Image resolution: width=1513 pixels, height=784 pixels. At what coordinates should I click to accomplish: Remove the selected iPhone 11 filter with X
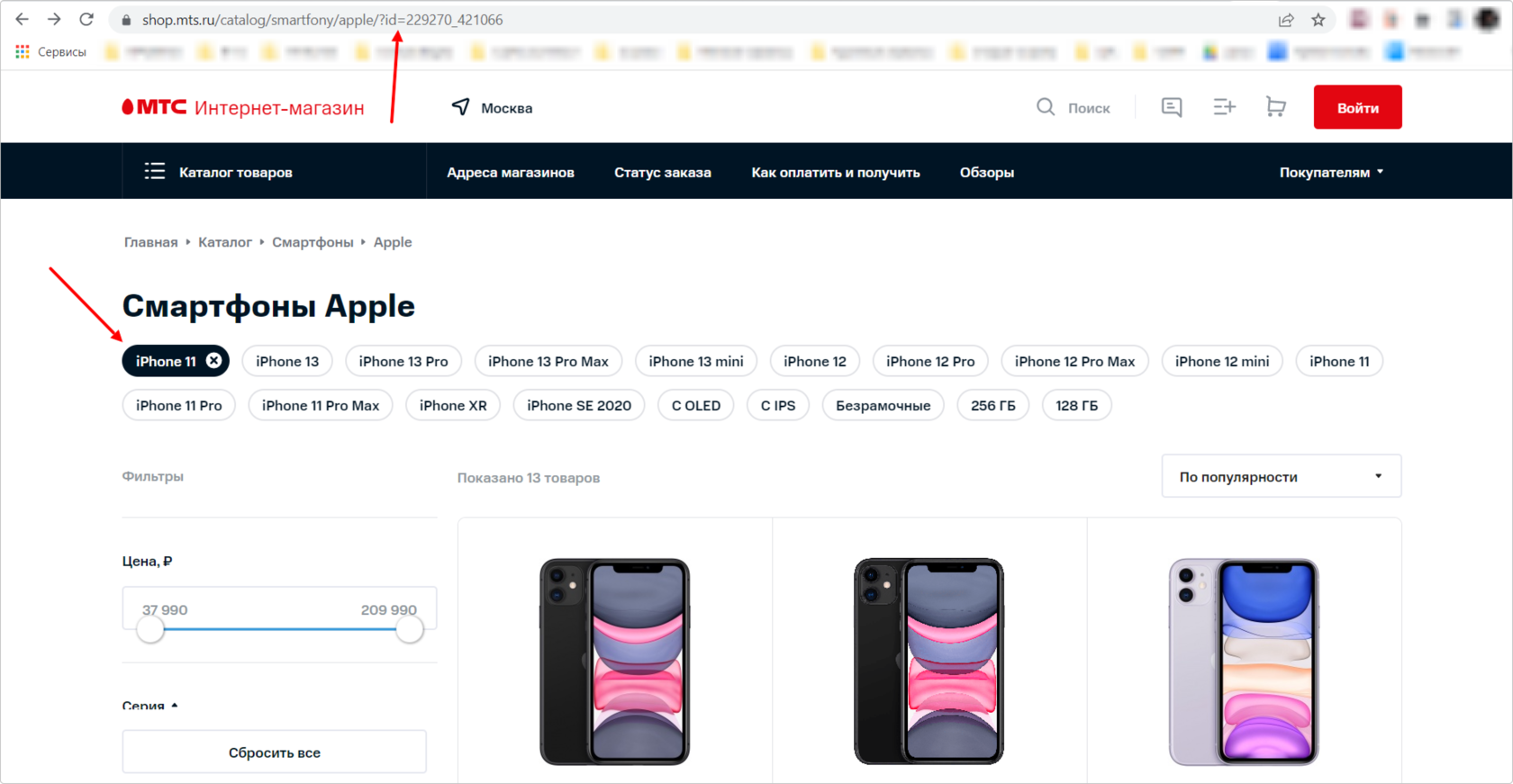click(213, 360)
